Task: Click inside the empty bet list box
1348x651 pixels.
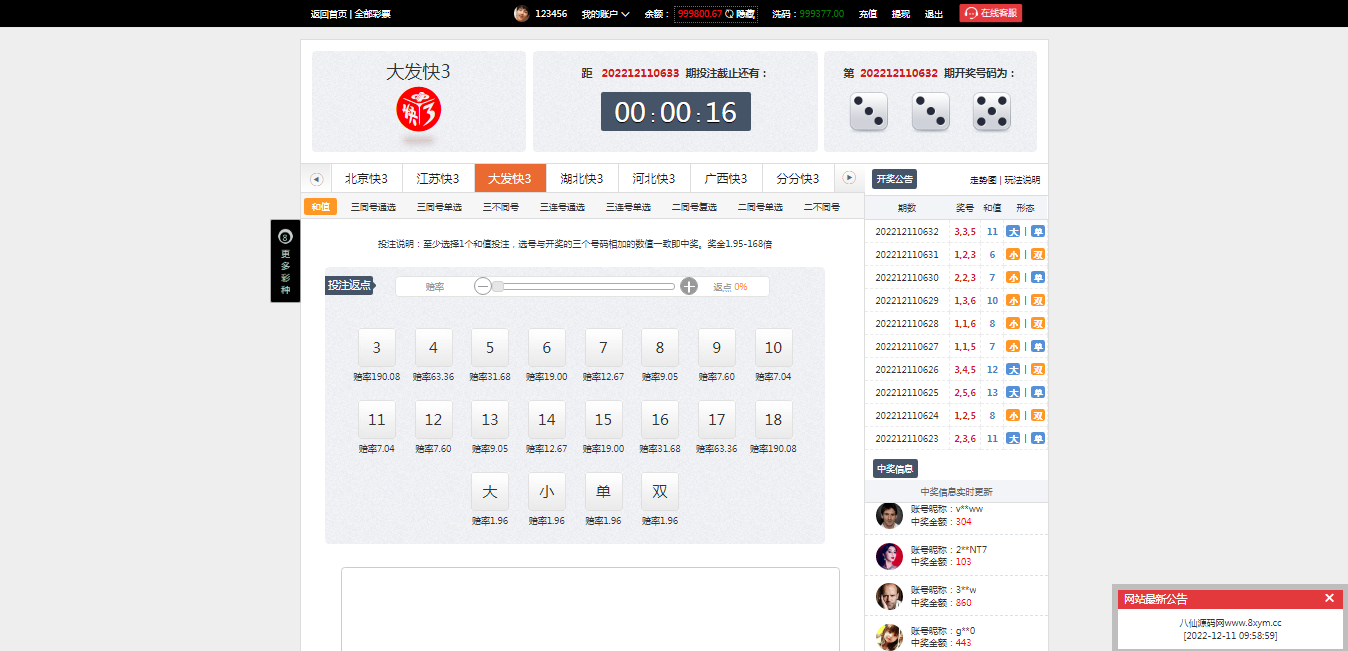Action: click(590, 609)
